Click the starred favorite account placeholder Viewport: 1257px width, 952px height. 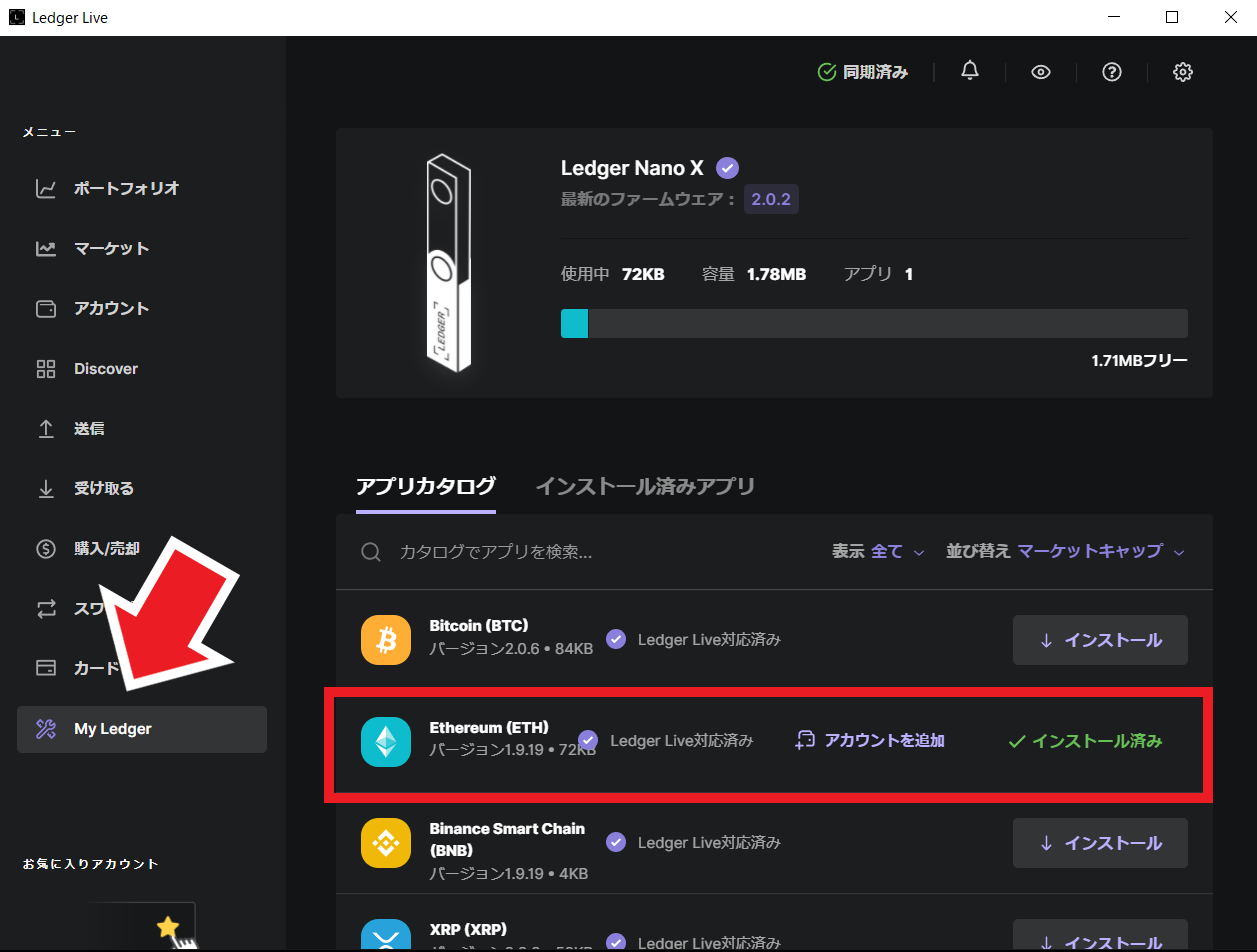tap(141, 926)
